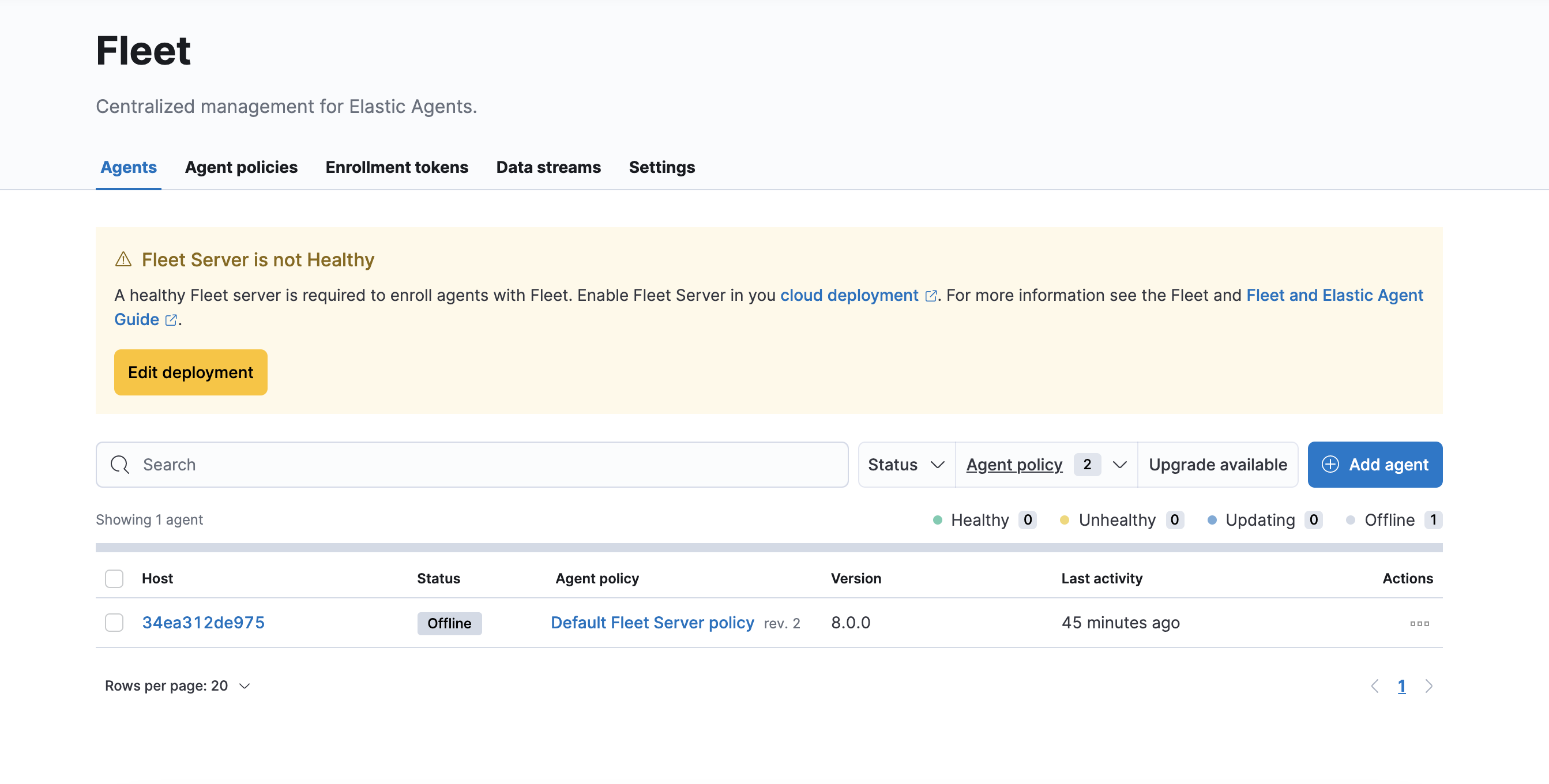Viewport: 1549px width, 784px height.
Task: Click the plus icon on Add agent
Action: [x=1329, y=464]
